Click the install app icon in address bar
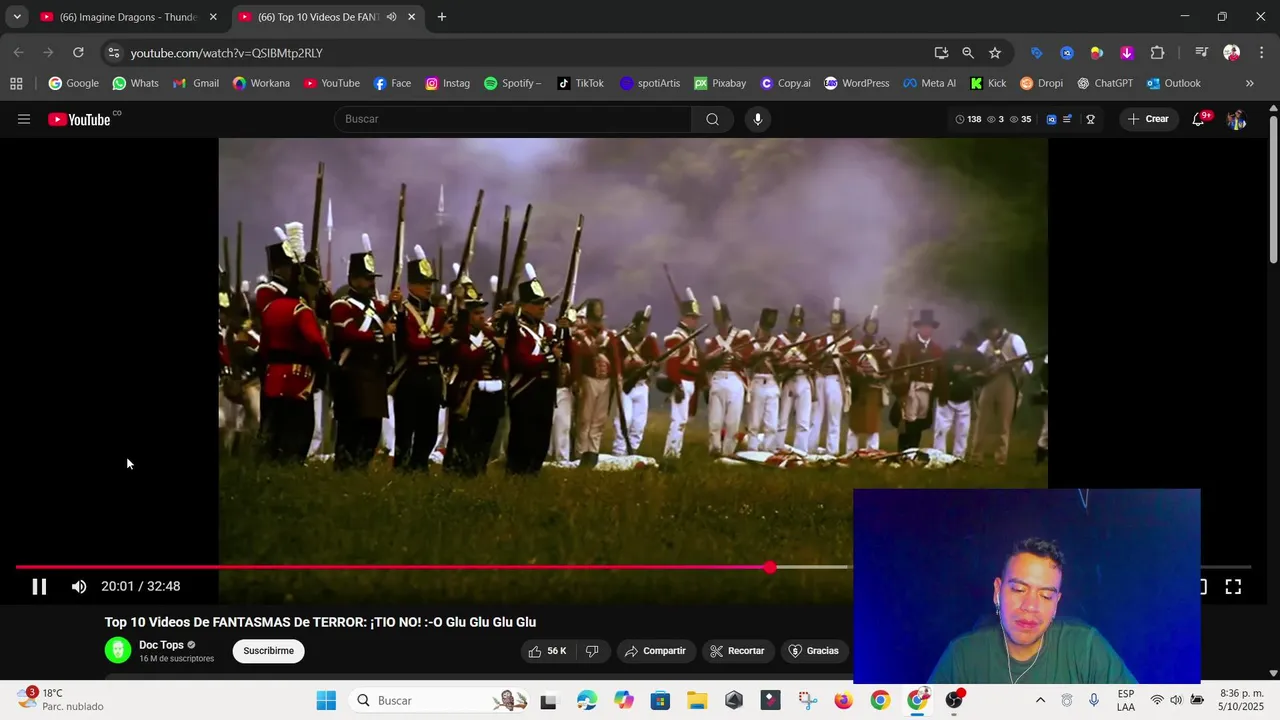Viewport: 1280px width, 720px height. [941, 53]
